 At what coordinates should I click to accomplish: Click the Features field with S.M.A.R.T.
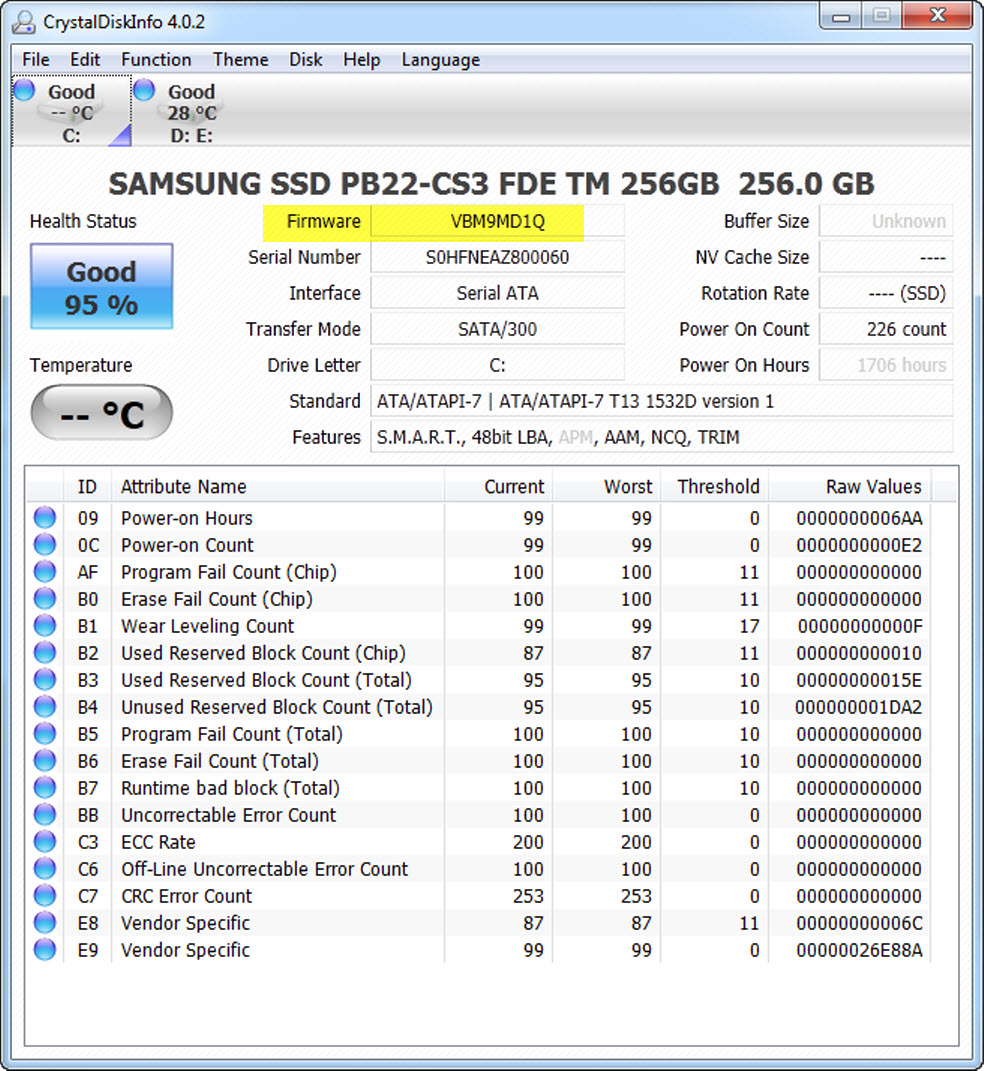661,437
